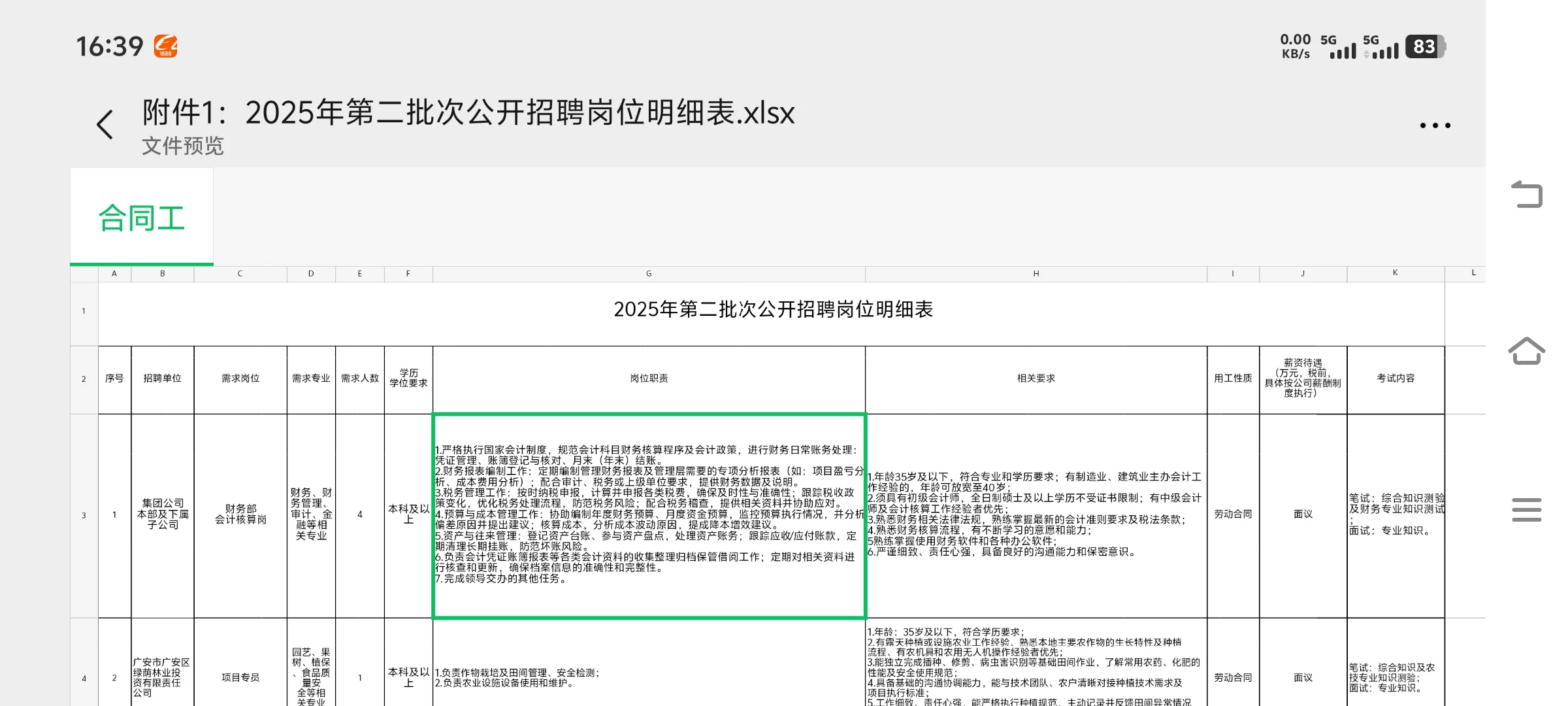Select row 2 header
Viewport: 1568px width, 706px height.
84,379
